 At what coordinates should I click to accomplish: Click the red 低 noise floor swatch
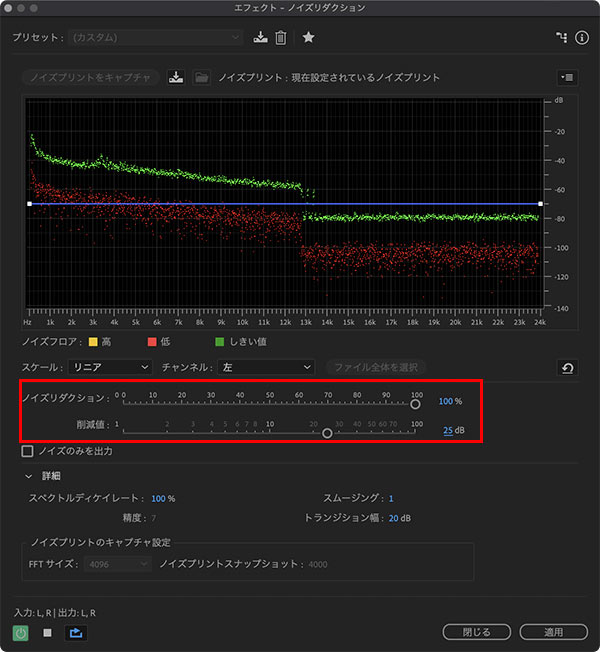click(152, 342)
